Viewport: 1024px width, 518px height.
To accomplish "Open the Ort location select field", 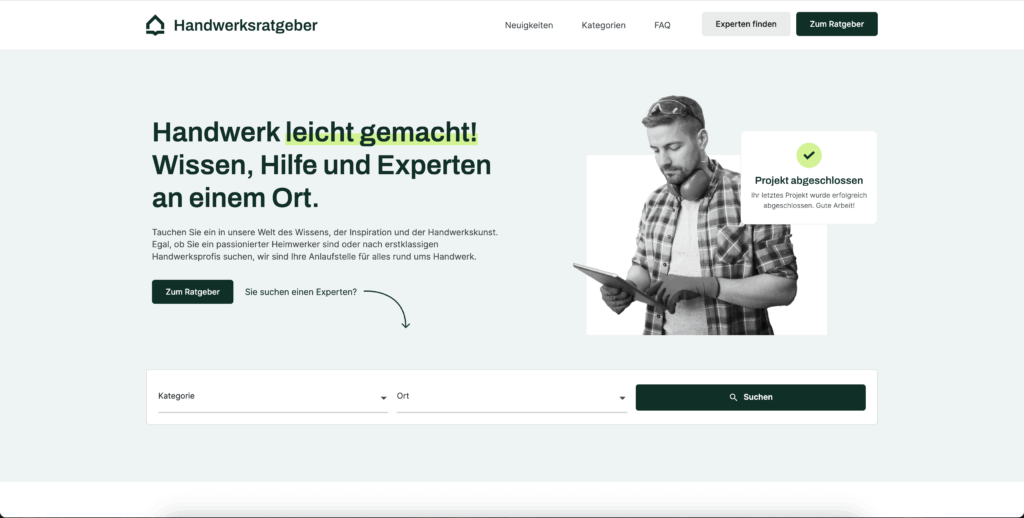I will click(x=505, y=396).
